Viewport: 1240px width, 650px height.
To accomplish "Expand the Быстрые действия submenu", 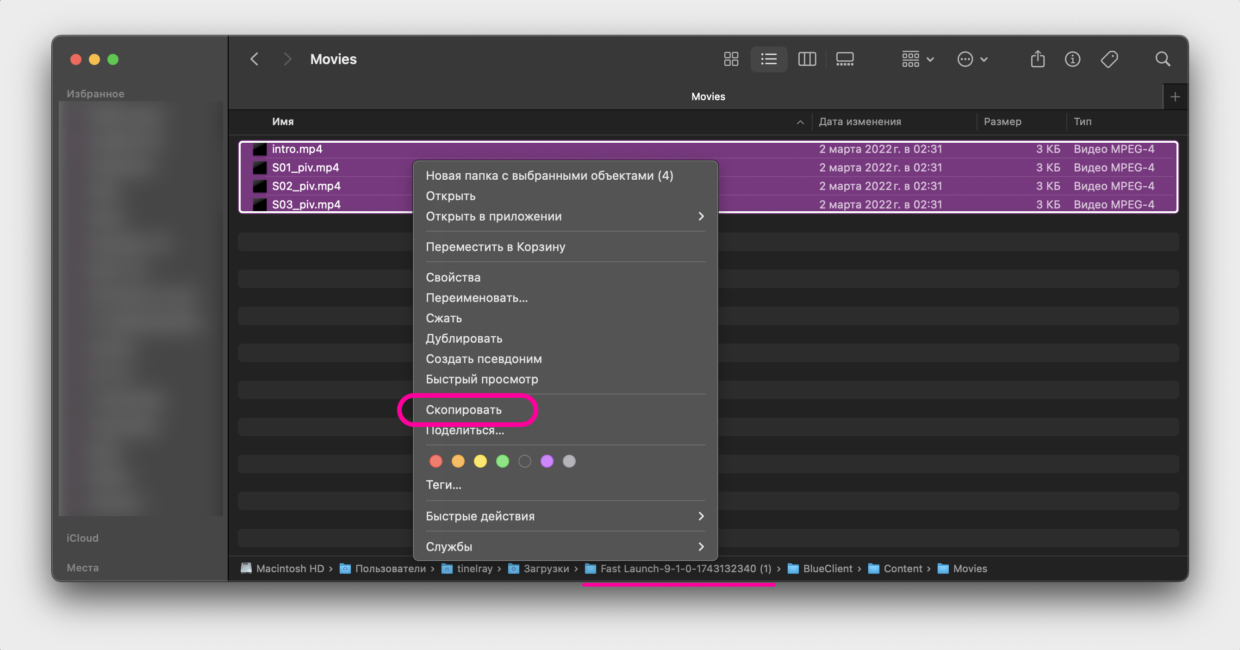I will point(565,516).
